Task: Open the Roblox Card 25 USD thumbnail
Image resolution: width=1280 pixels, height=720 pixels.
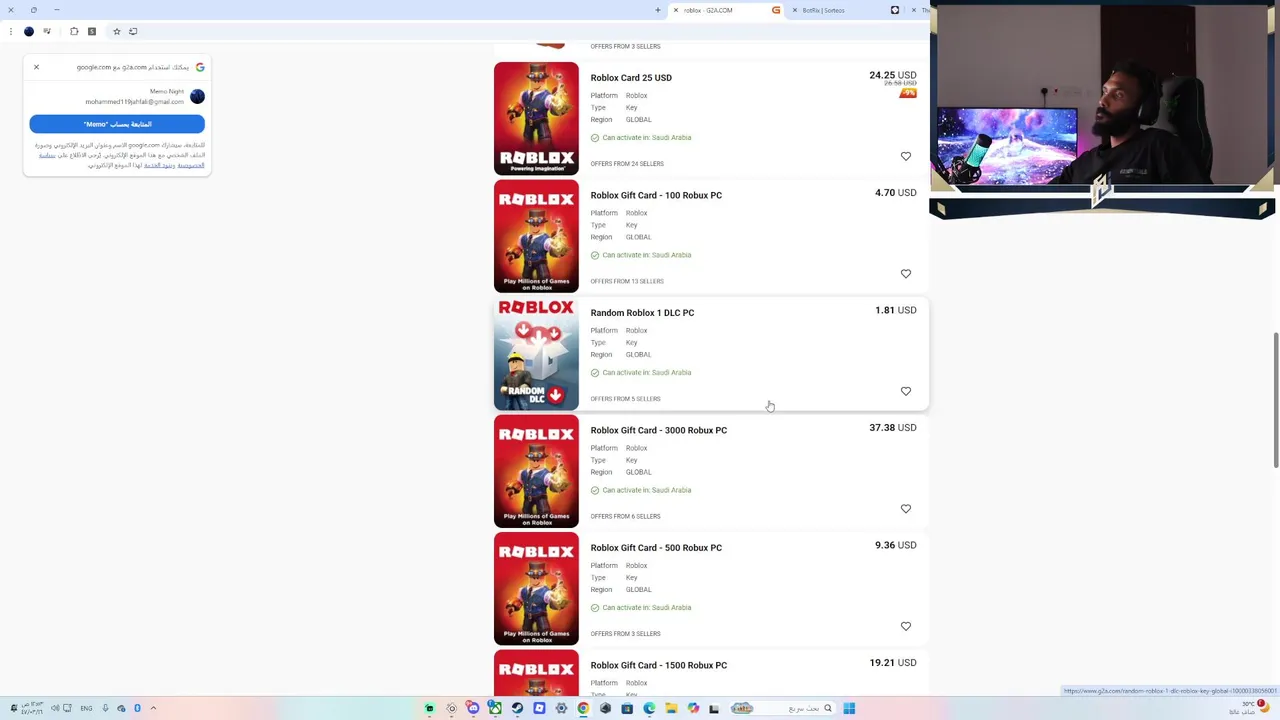Action: tap(536, 119)
